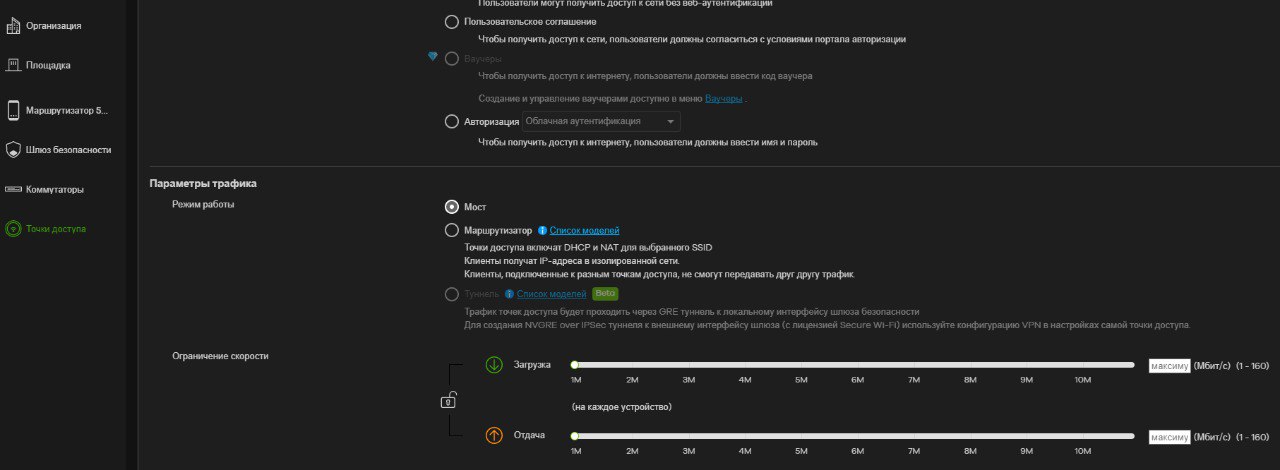Viewport: 1280px width, 470px height.
Task: Click the Отдача speed slider handle
Action: click(x=575, y=436)
